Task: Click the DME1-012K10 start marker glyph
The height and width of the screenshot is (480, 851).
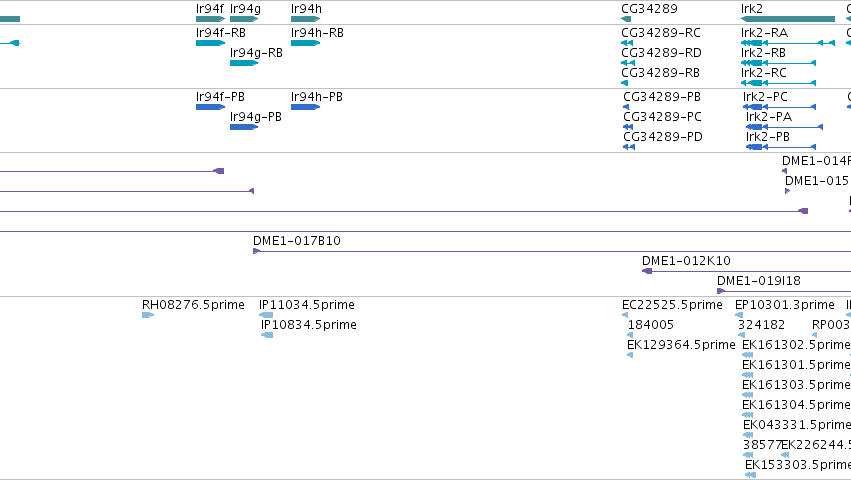Action: pos(647,271)
